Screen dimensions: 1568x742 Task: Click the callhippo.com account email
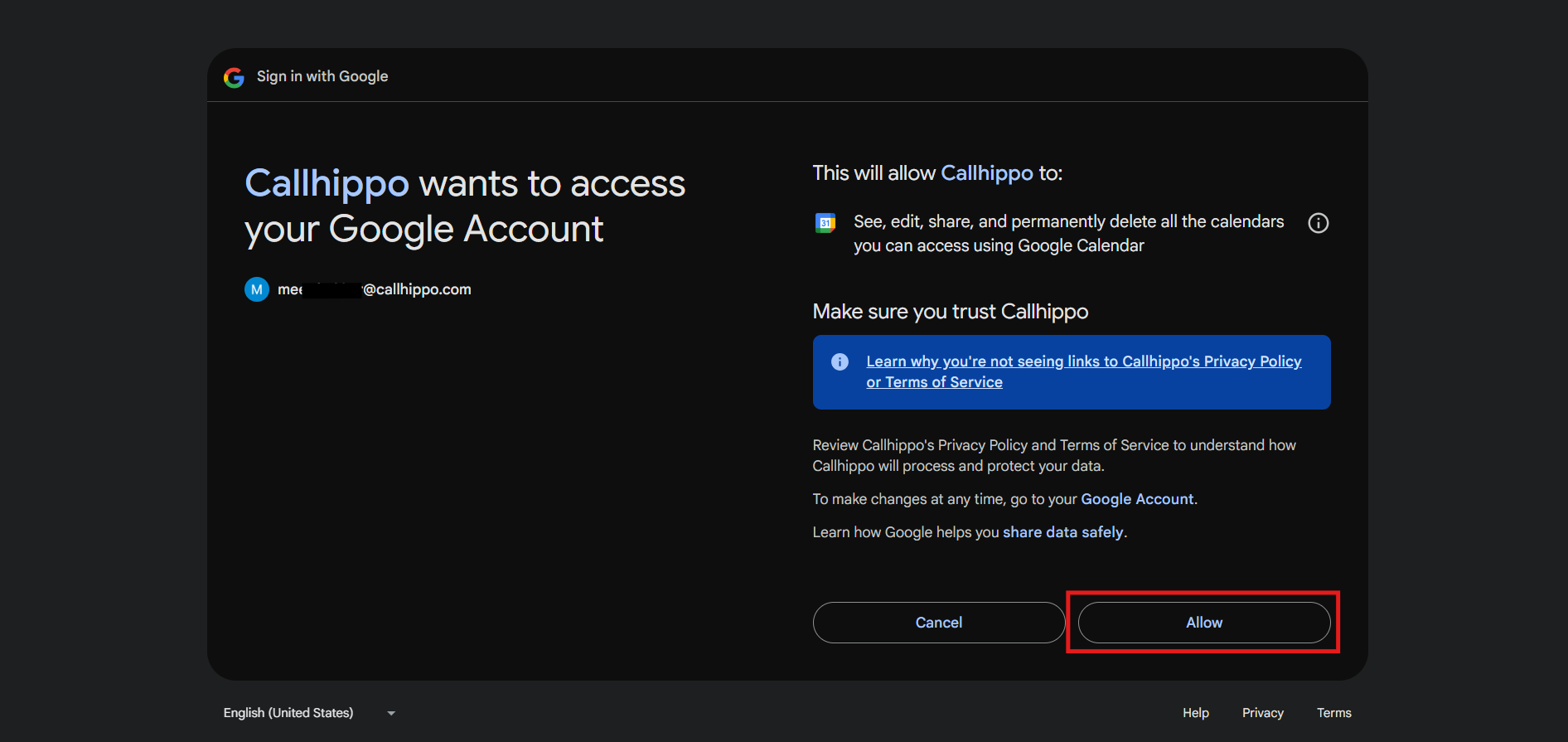tap(374, 289)
